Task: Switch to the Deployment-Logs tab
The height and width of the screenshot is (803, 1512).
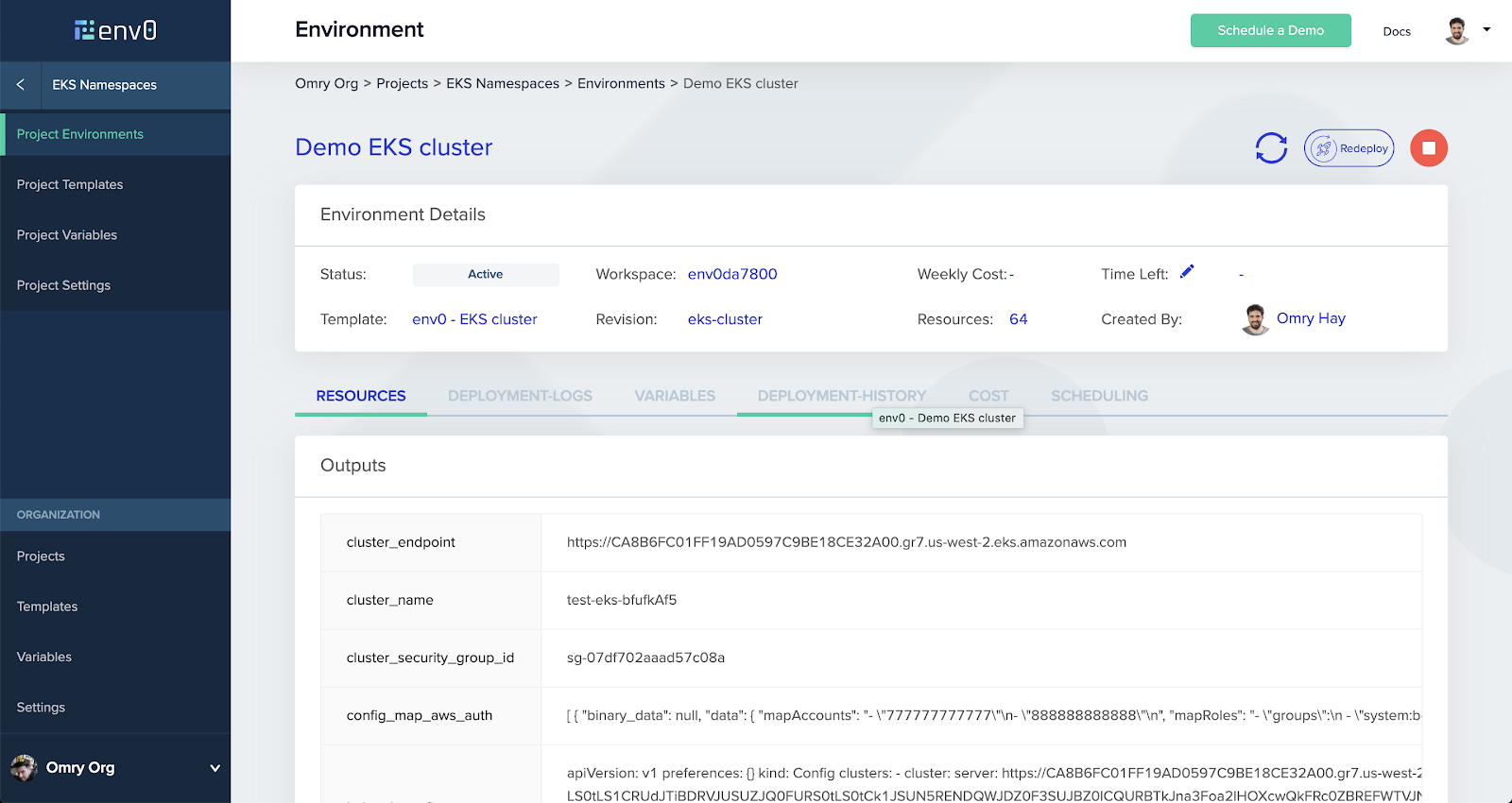Action: pos(520,396)
